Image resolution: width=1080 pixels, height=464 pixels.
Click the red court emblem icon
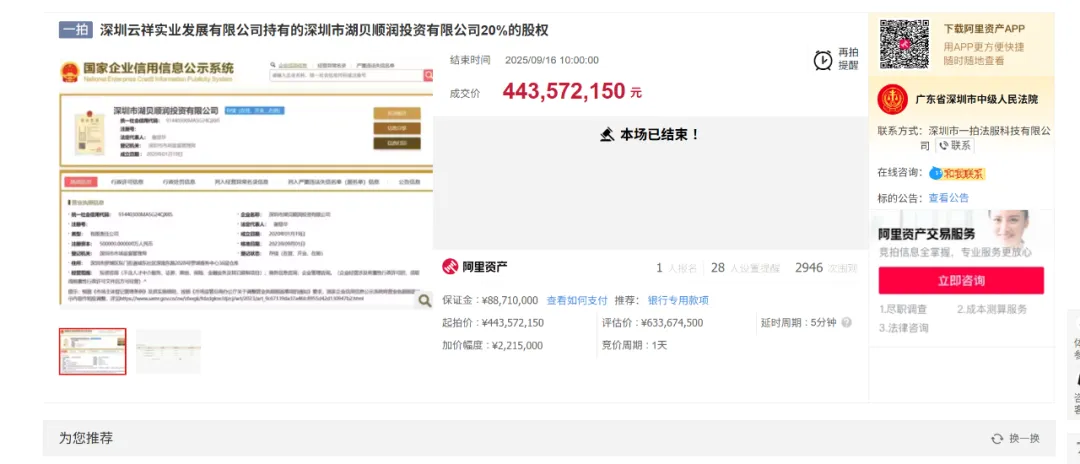892,100
